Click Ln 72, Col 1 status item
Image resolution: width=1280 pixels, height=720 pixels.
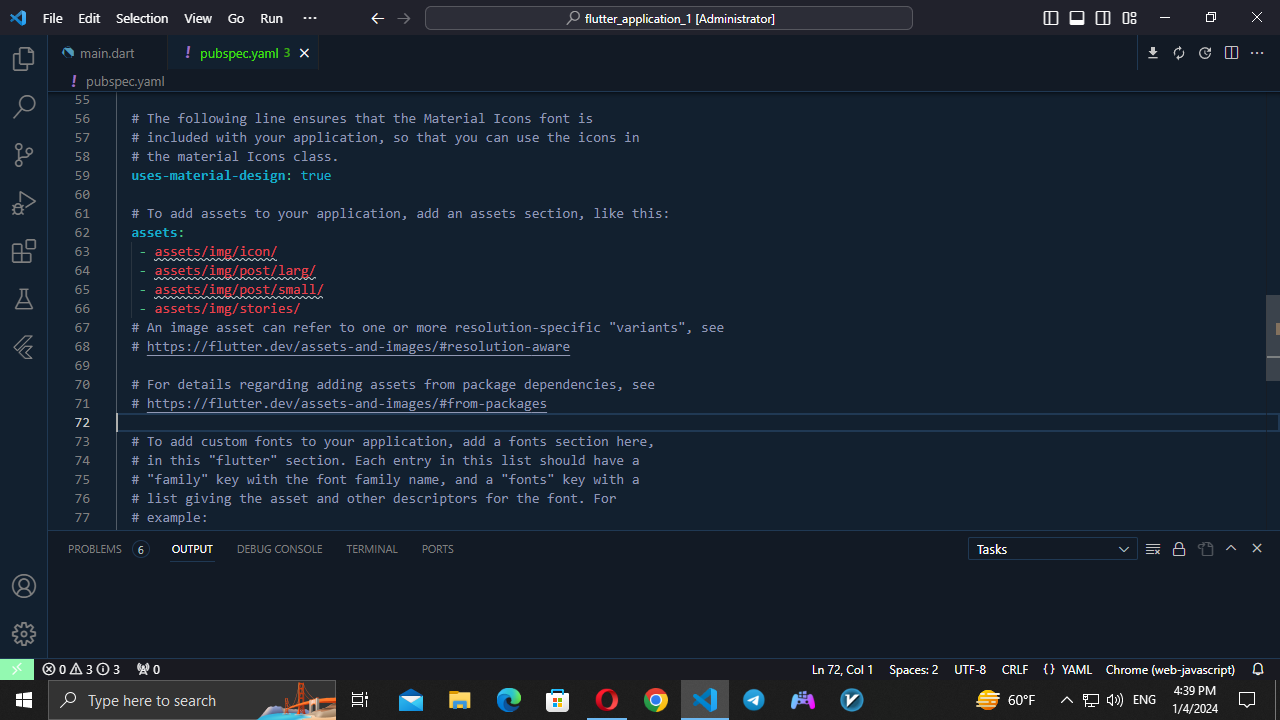pyautogui.click(x=843, y=669)
